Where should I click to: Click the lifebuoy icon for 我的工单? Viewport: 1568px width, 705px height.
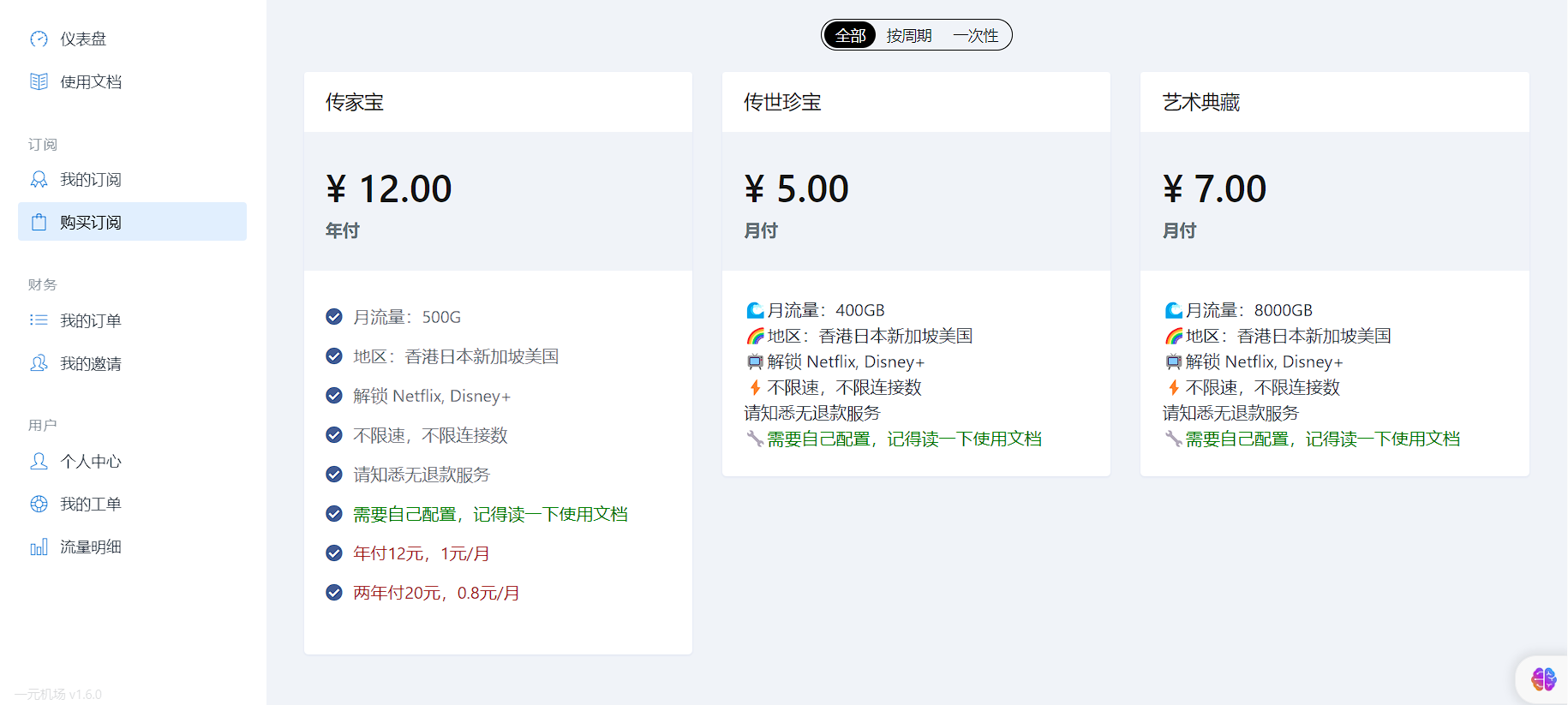[39, 504]
